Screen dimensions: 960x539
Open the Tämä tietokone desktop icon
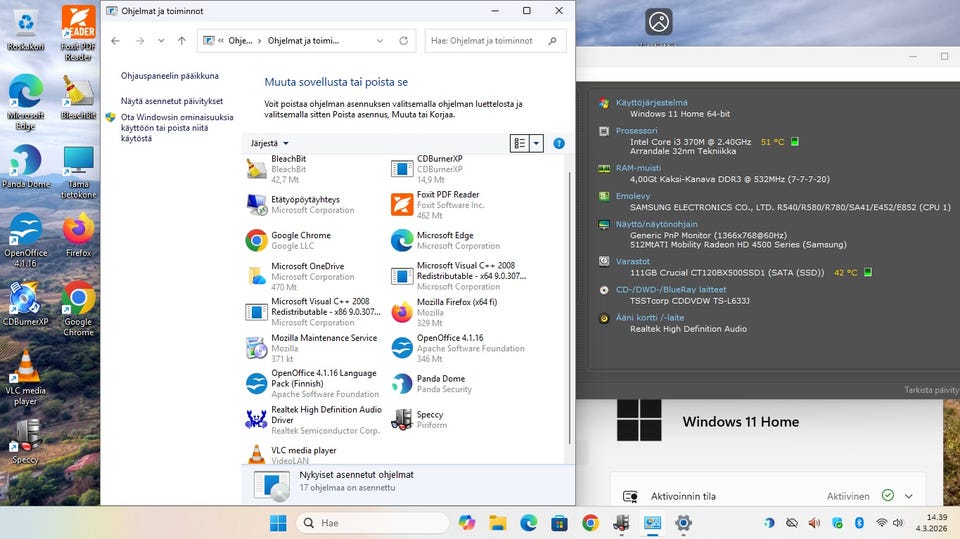coord(78,172)
